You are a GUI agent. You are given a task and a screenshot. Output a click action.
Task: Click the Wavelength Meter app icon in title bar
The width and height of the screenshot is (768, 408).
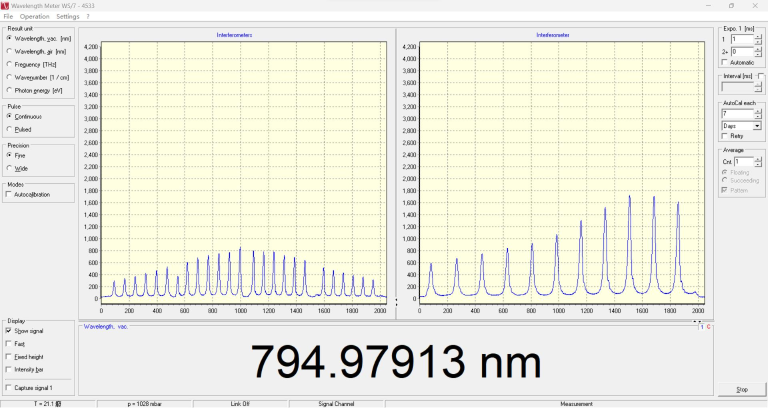(x=5, y=5)
